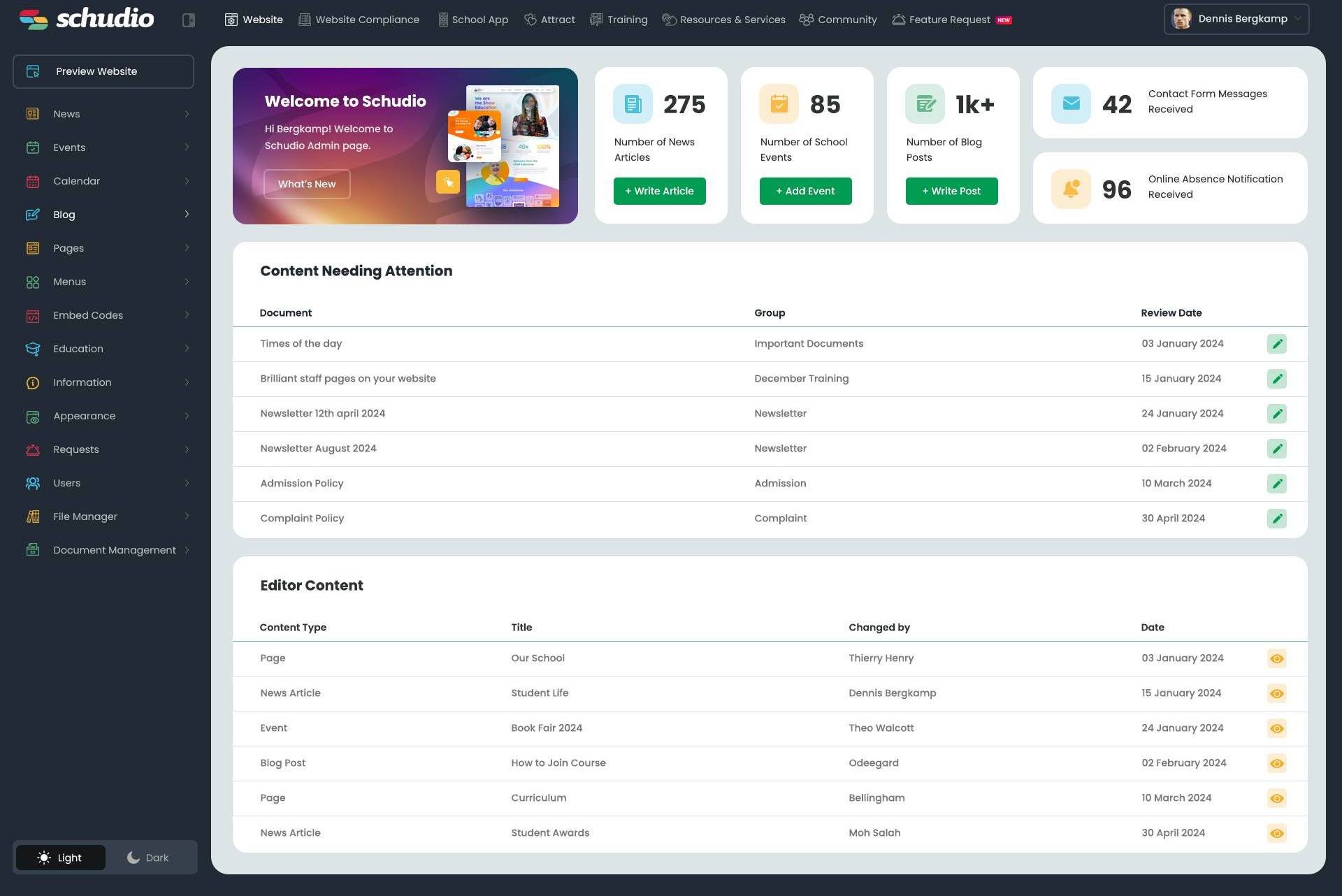Image resolution: width=1342 pixels, height=896 pixels.
Task: Open the Dennis Bergkamp user dropdown
Action: click(1236, 19)
